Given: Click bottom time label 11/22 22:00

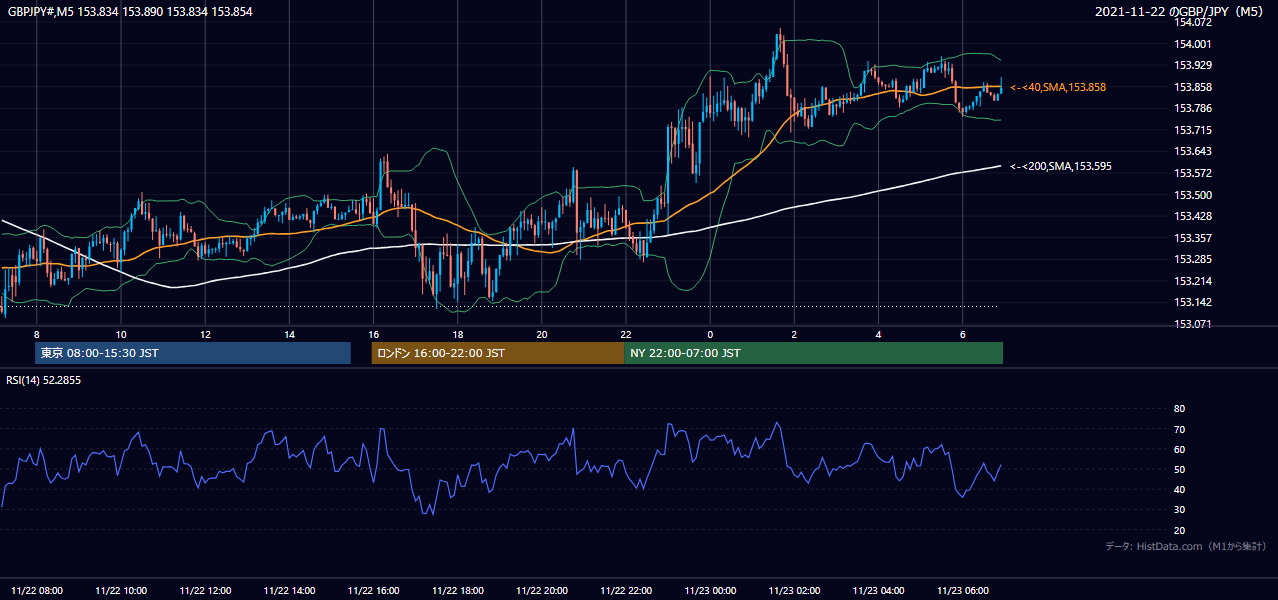Looking at the screenshot, I should 626,591.
